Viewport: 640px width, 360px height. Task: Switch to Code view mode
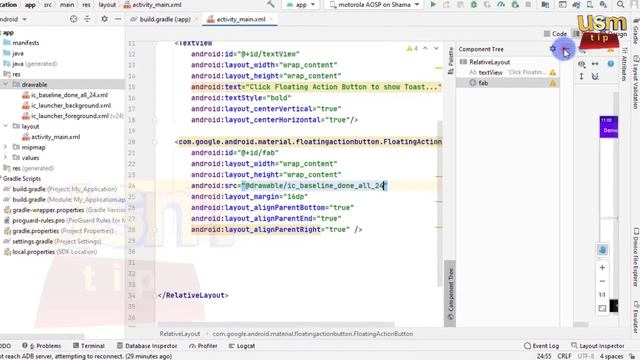(555, 34)
